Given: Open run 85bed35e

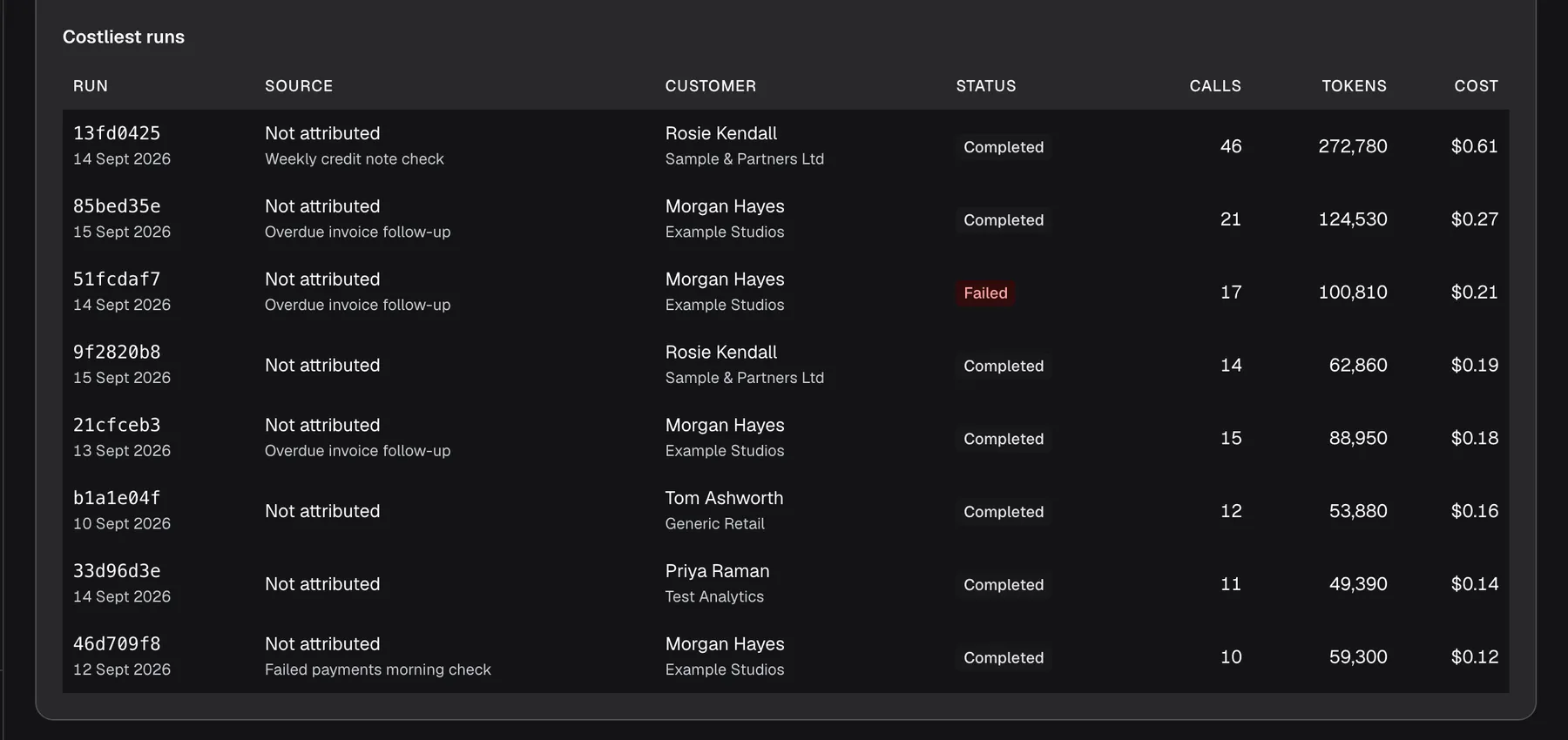Looking at the screenshot, I should tap(117, 206).
